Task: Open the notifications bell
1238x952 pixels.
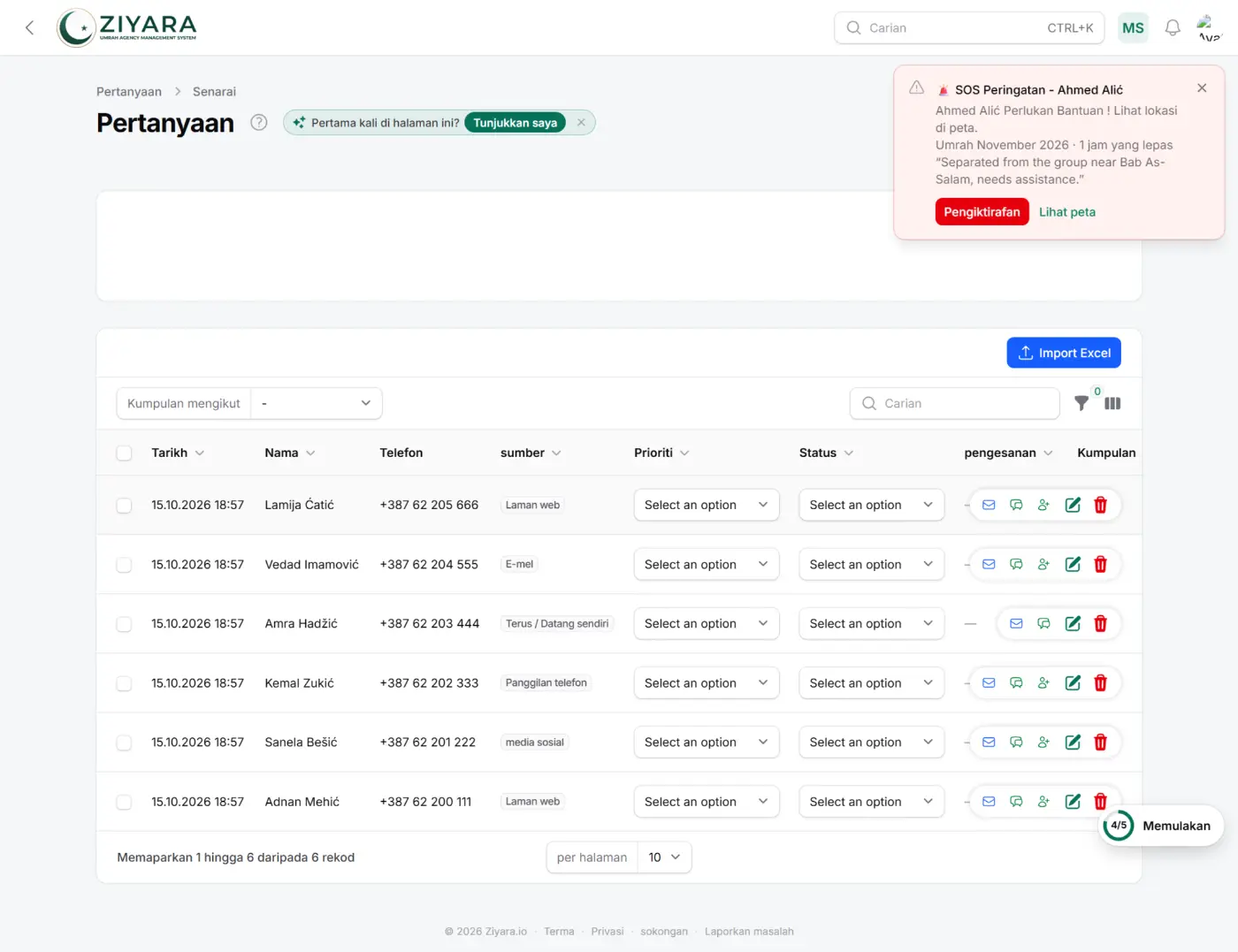Action: click(1173, 27)
